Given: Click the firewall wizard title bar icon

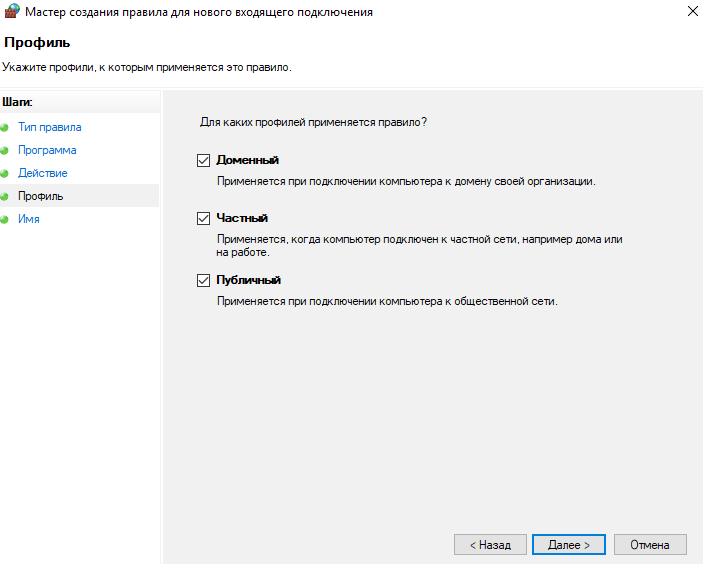Looking at the screenshot, I should coord(12,11).
